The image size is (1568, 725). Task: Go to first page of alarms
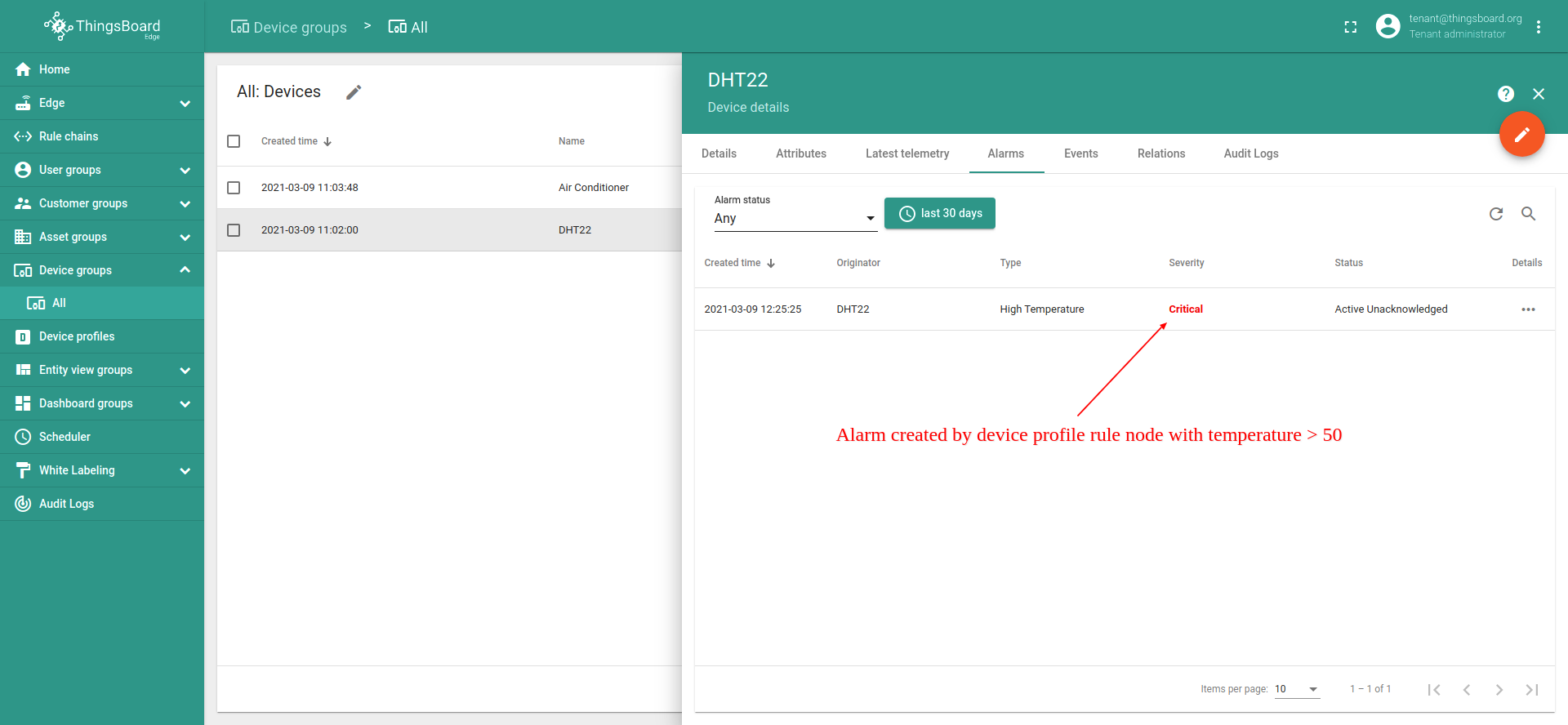point(1434,690)
